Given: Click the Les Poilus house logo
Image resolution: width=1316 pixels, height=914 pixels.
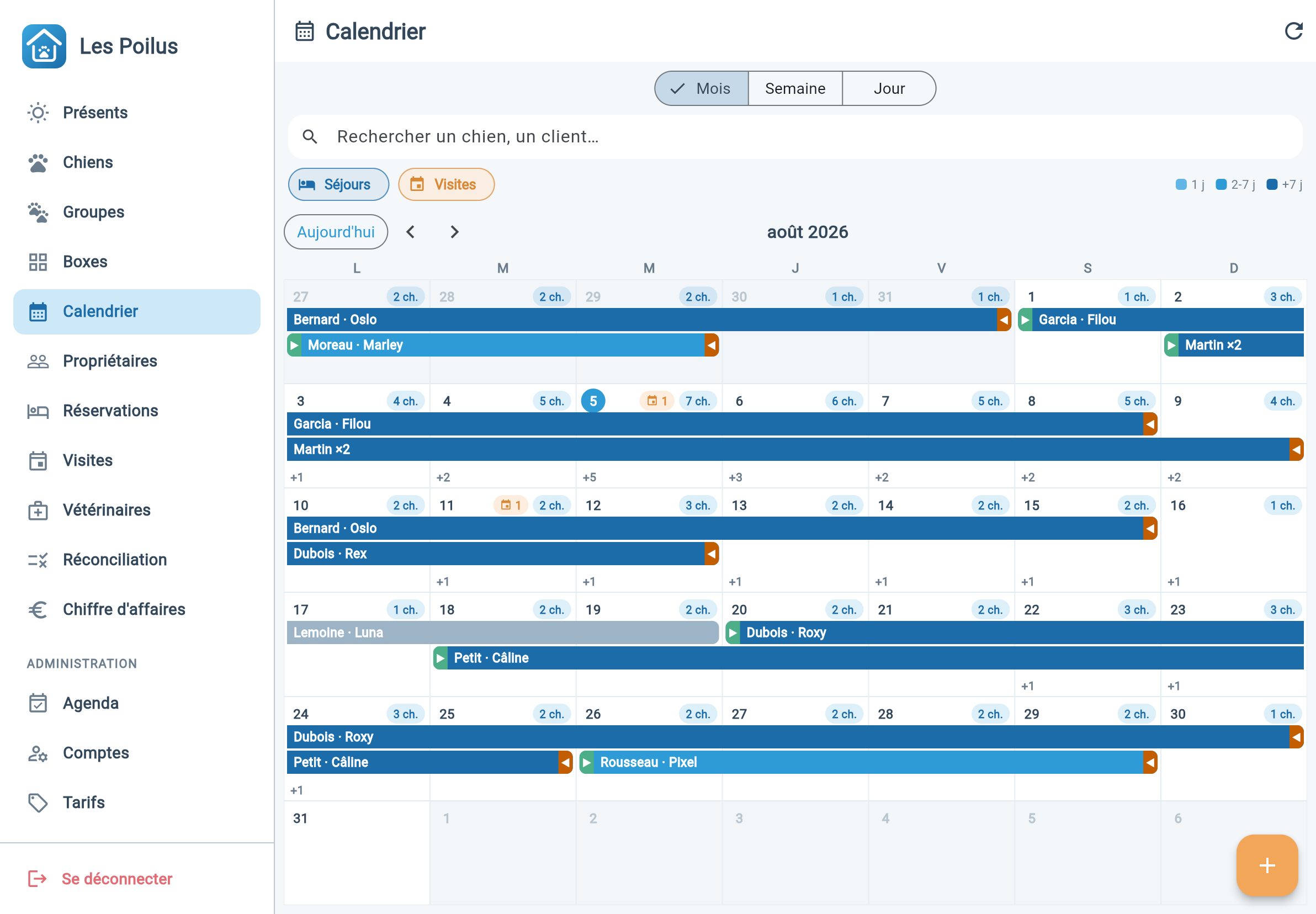Looking at the screenshot, I should point(44,46).
